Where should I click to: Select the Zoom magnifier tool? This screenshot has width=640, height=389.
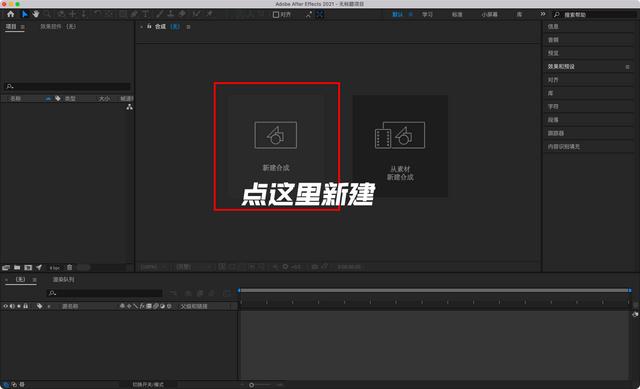click(x=47, y=14)
